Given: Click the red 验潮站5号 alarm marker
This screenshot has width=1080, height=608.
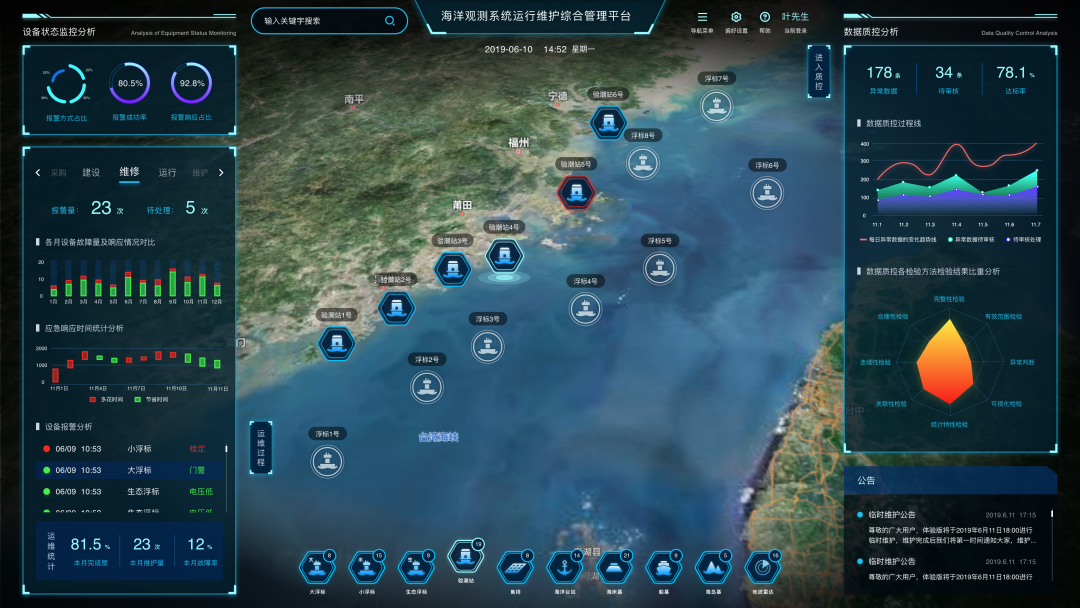Looking at the screenshot, I should point(577,193).
